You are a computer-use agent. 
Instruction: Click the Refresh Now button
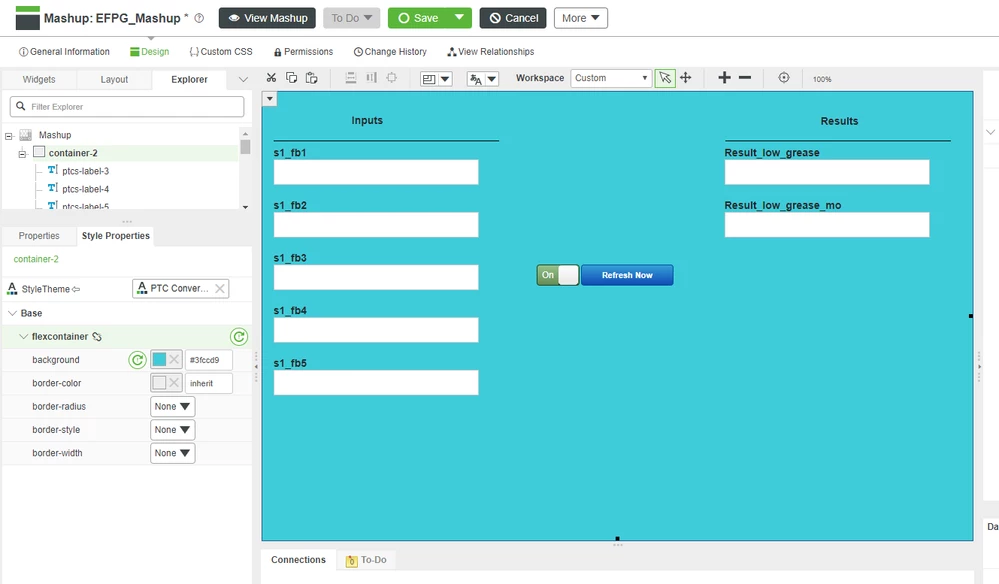627,275
